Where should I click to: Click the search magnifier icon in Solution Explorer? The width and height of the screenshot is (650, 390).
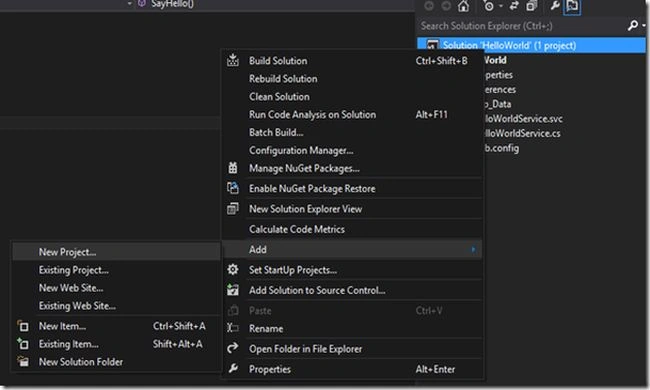click(x=633, y=26)
